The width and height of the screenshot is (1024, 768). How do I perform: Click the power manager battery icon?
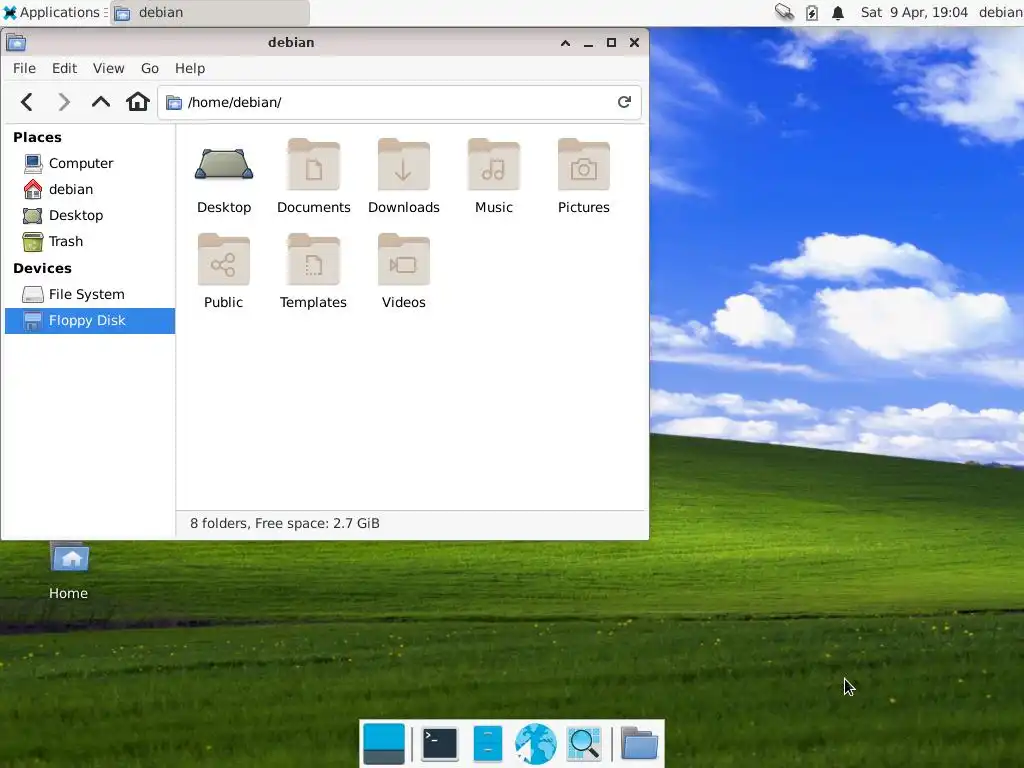pyautogui.click(x=812, y=12)
